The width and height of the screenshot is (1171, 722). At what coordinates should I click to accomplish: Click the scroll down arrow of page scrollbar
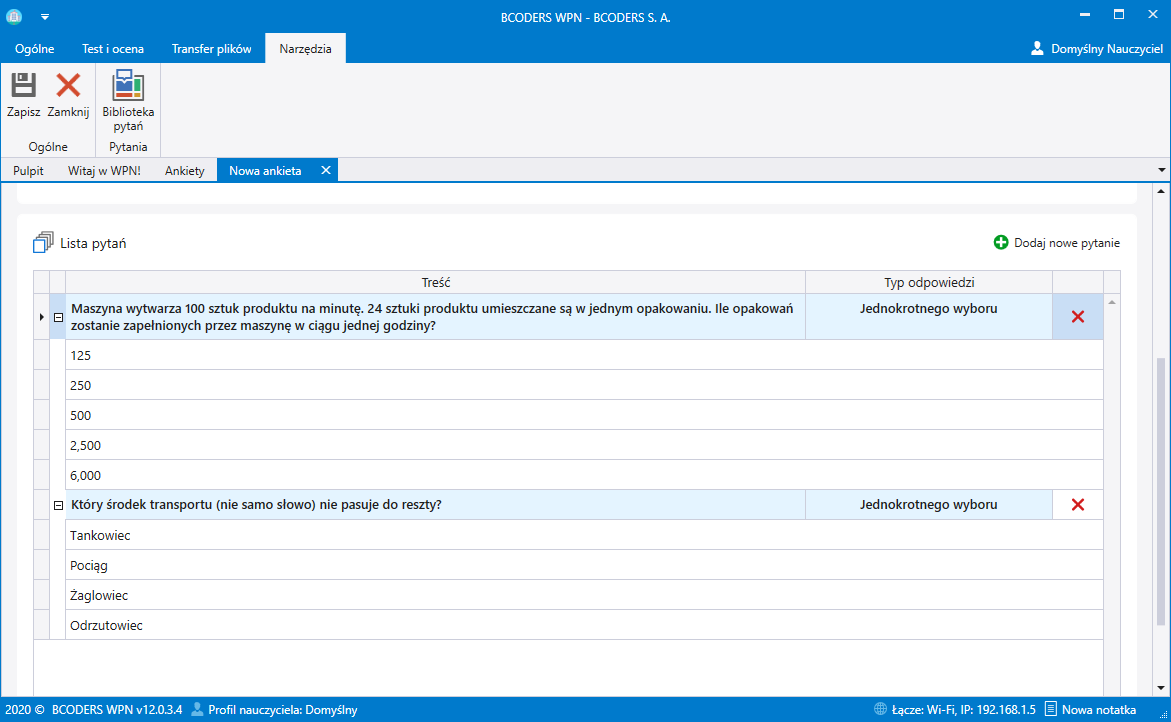(1161, 688)
